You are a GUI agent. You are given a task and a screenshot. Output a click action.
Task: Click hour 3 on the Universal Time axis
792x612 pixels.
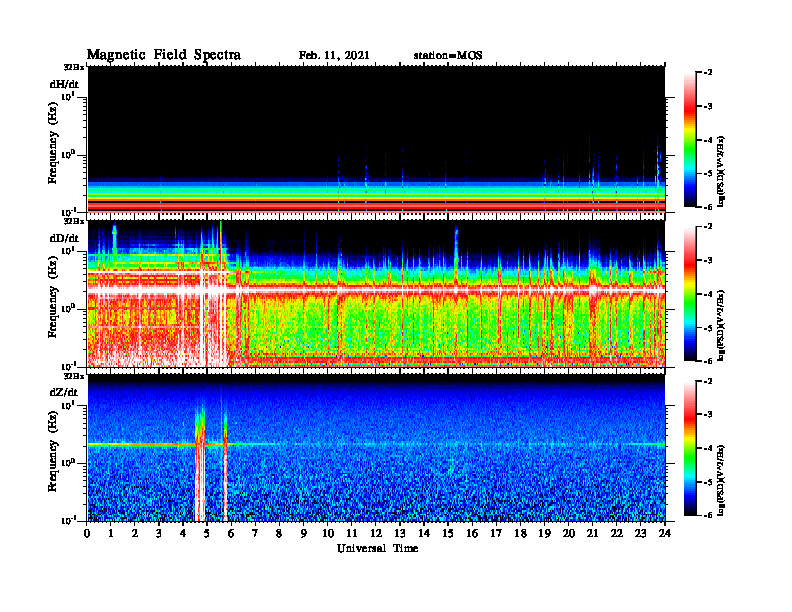click(x=159, y=533)
